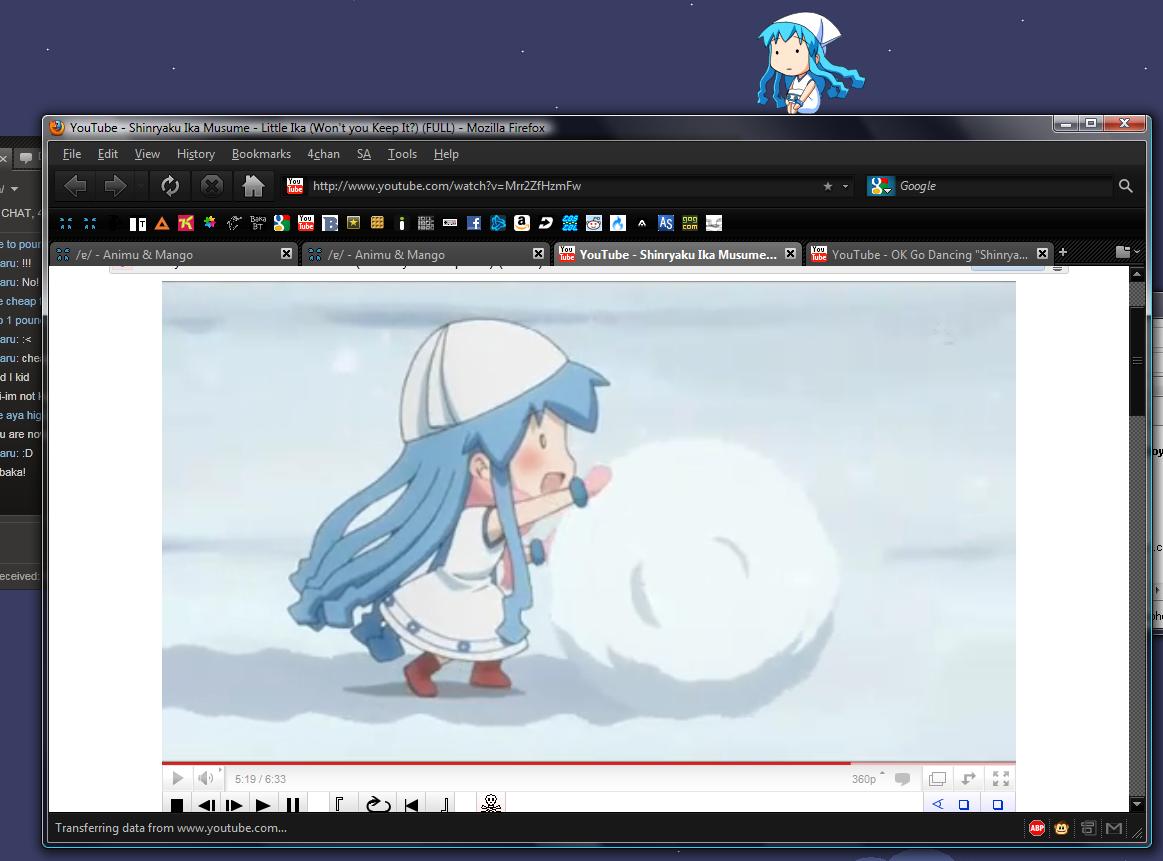
Task: Open the white T bookmark icon
Action: (x=138, y=223)
